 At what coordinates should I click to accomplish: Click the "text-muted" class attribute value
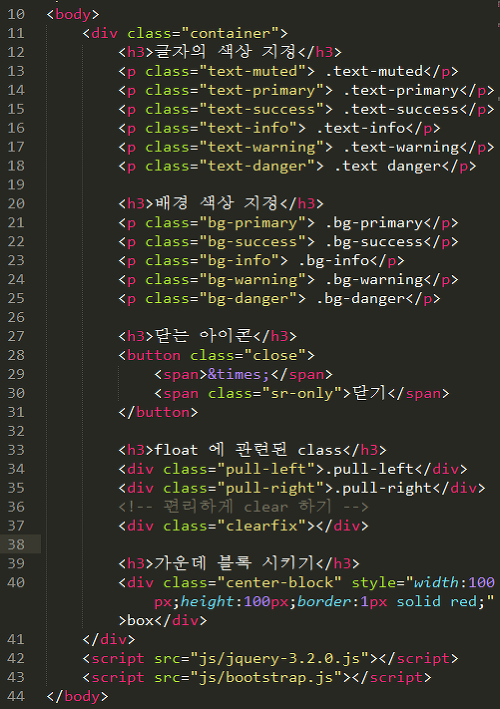point(253,71)
